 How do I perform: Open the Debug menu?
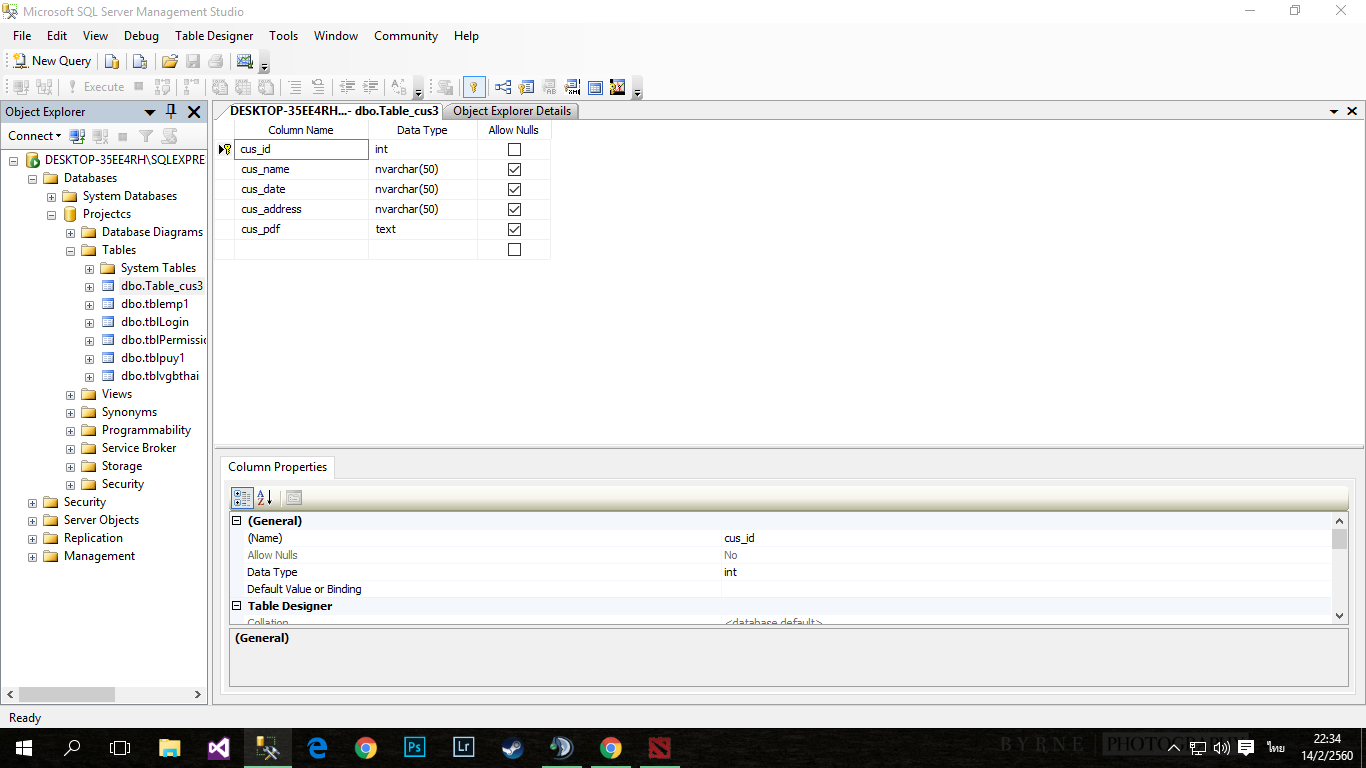[x=141, y=36]
